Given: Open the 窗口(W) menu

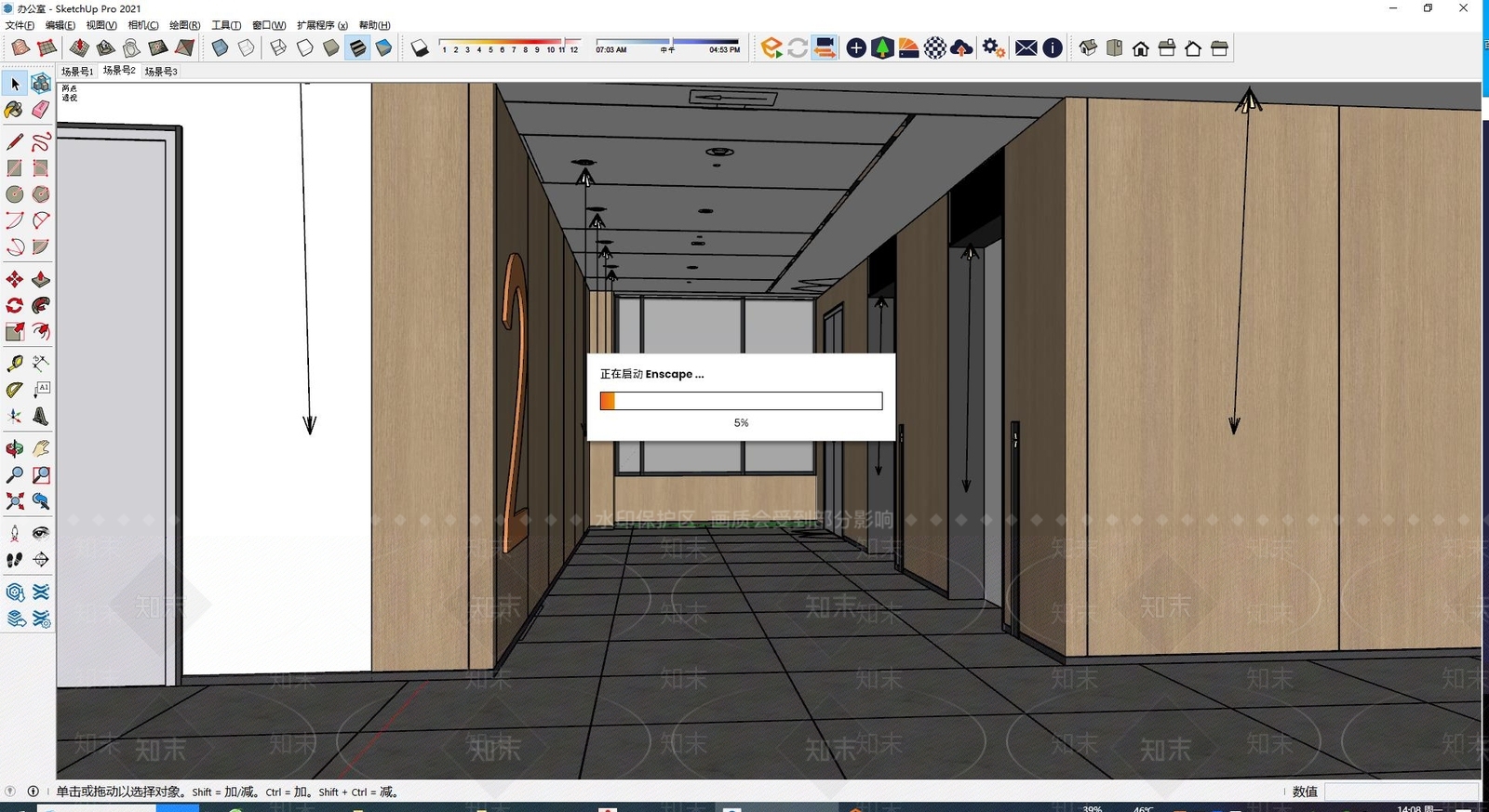Looking at the screenshot, I should coord(269,25).
